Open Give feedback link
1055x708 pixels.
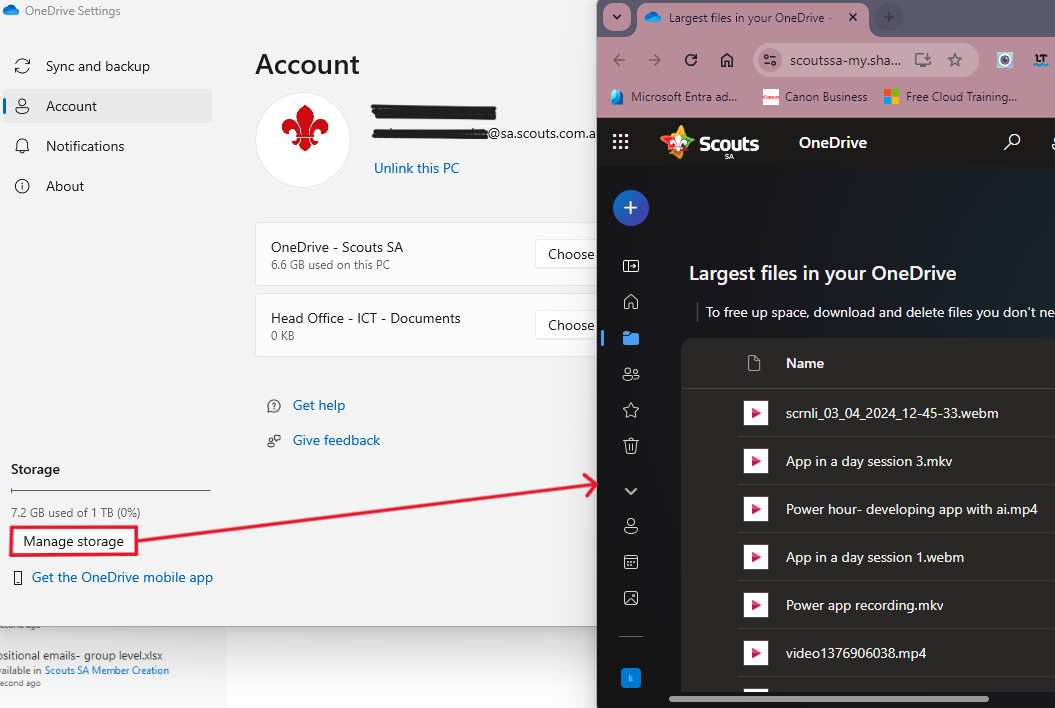pyautogui.click(x=336, y=440)
